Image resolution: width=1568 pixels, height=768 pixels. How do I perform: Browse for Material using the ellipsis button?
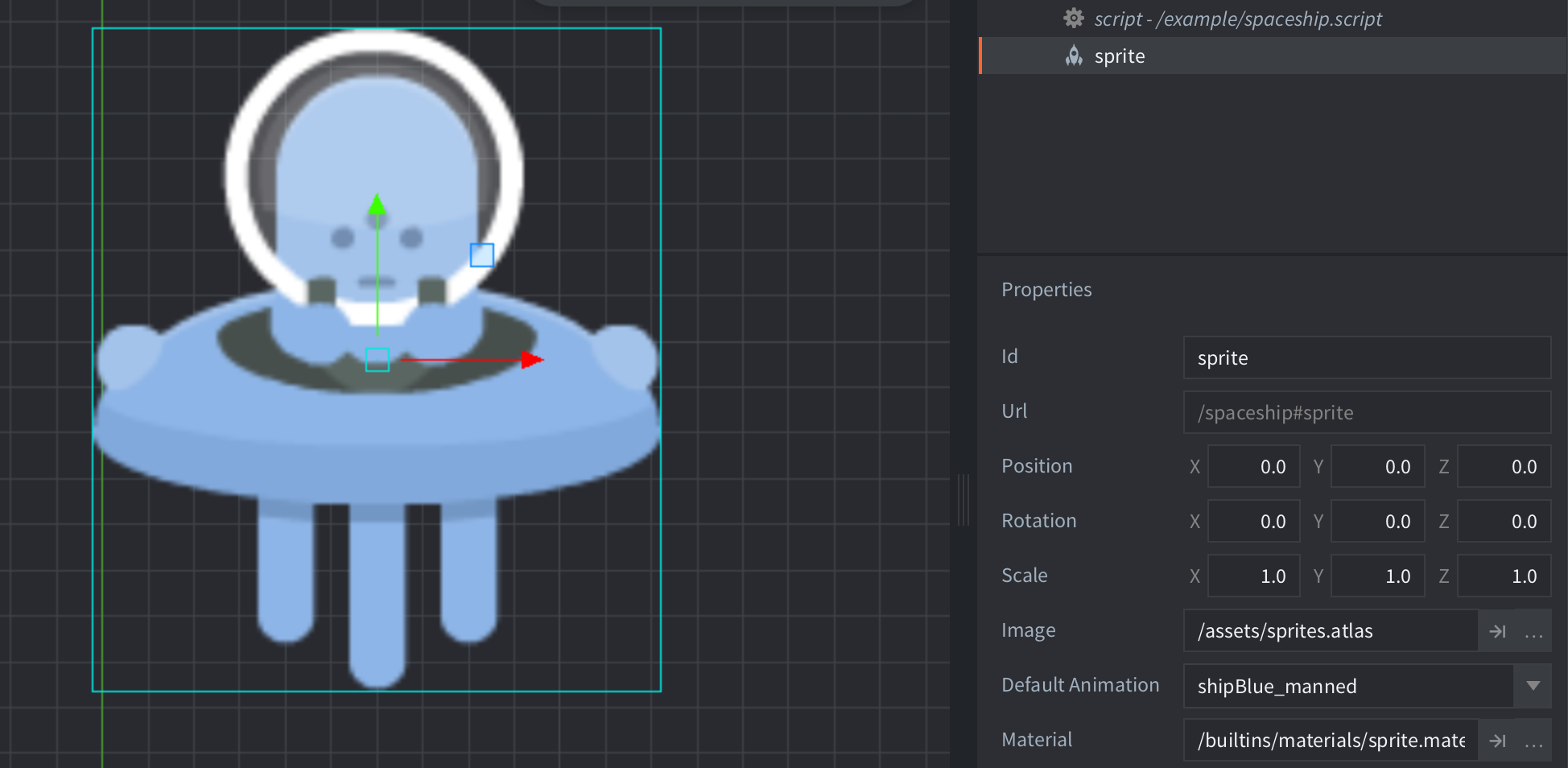click(x=1533, y=741)
